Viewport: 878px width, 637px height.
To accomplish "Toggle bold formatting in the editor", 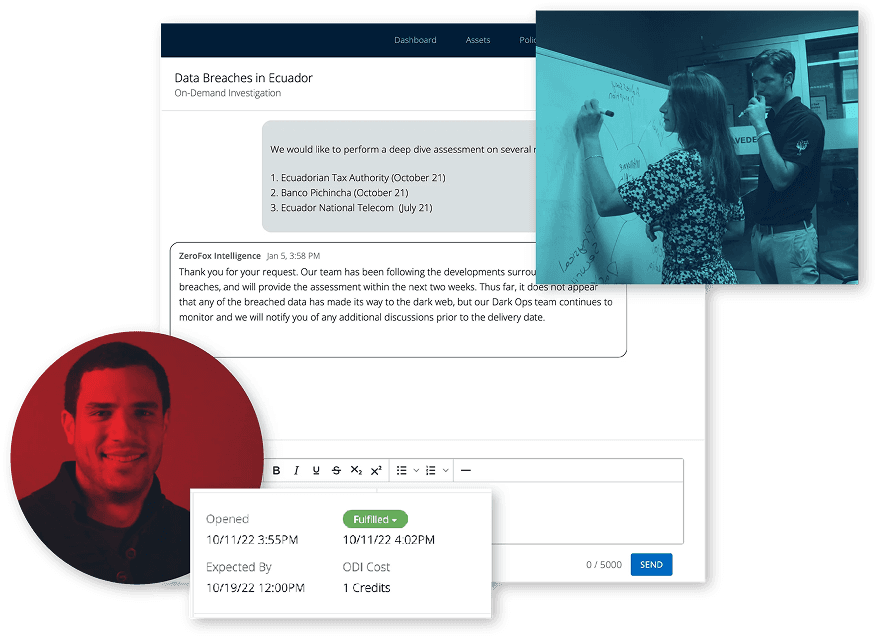I will 277,470.
